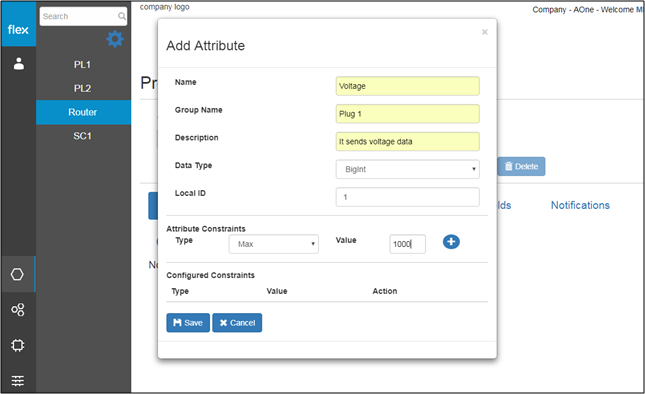Open the chip devices icon
This screenshot has height=394, width=645.
[x=18, y=345]
